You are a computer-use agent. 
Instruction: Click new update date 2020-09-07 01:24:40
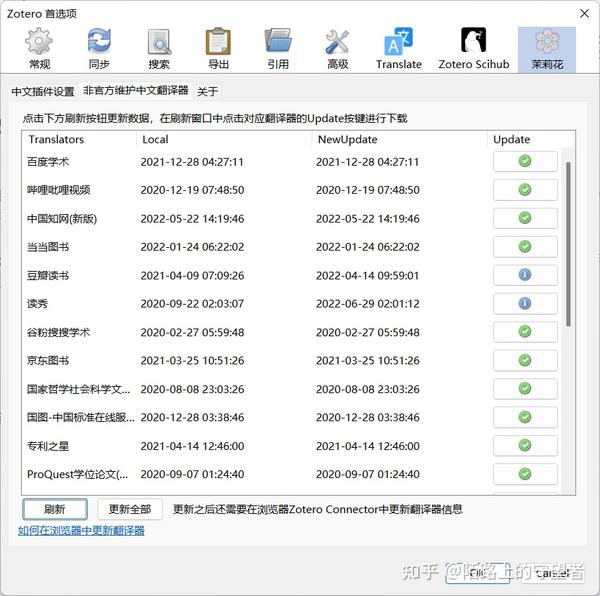click(x=368, y=474)
